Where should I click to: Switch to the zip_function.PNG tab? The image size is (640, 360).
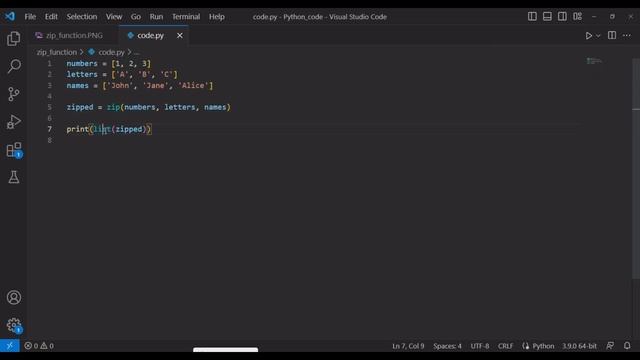pyautogui.click(x=74, y=36)
